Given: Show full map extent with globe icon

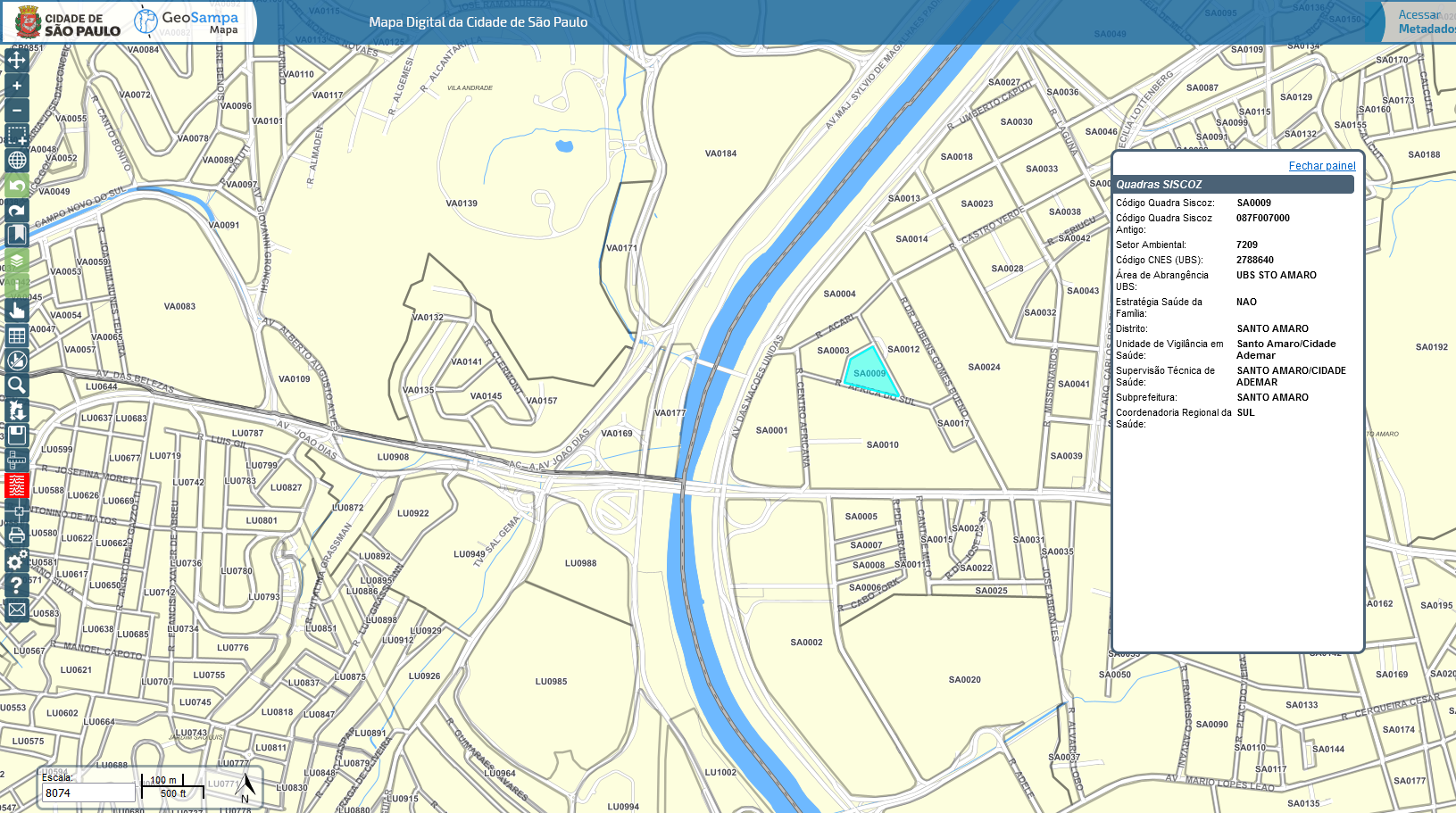Looking at the screenshot, I should pyautogui.click(x=17, y=161).
